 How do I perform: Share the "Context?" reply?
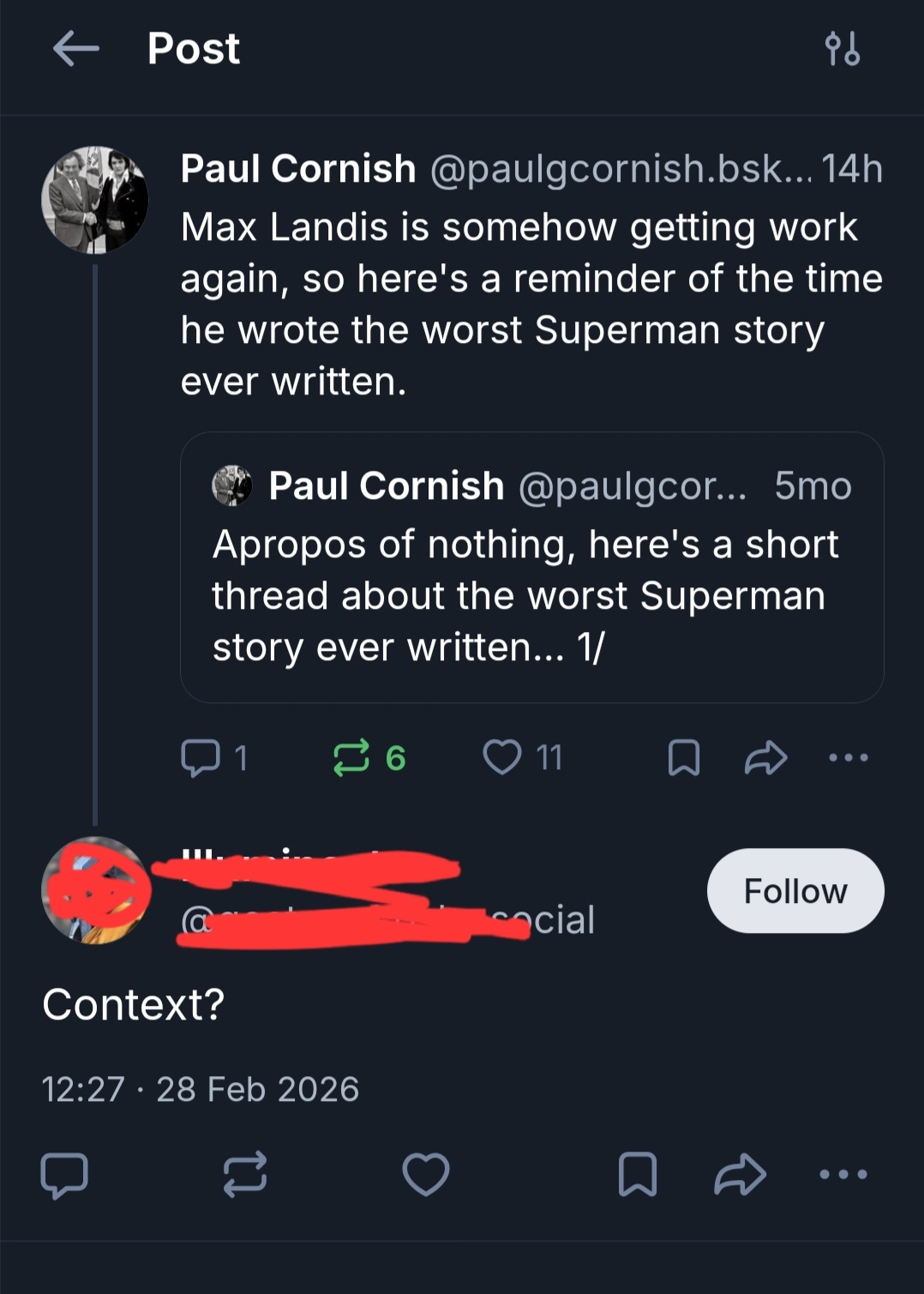click(740, 1174)
